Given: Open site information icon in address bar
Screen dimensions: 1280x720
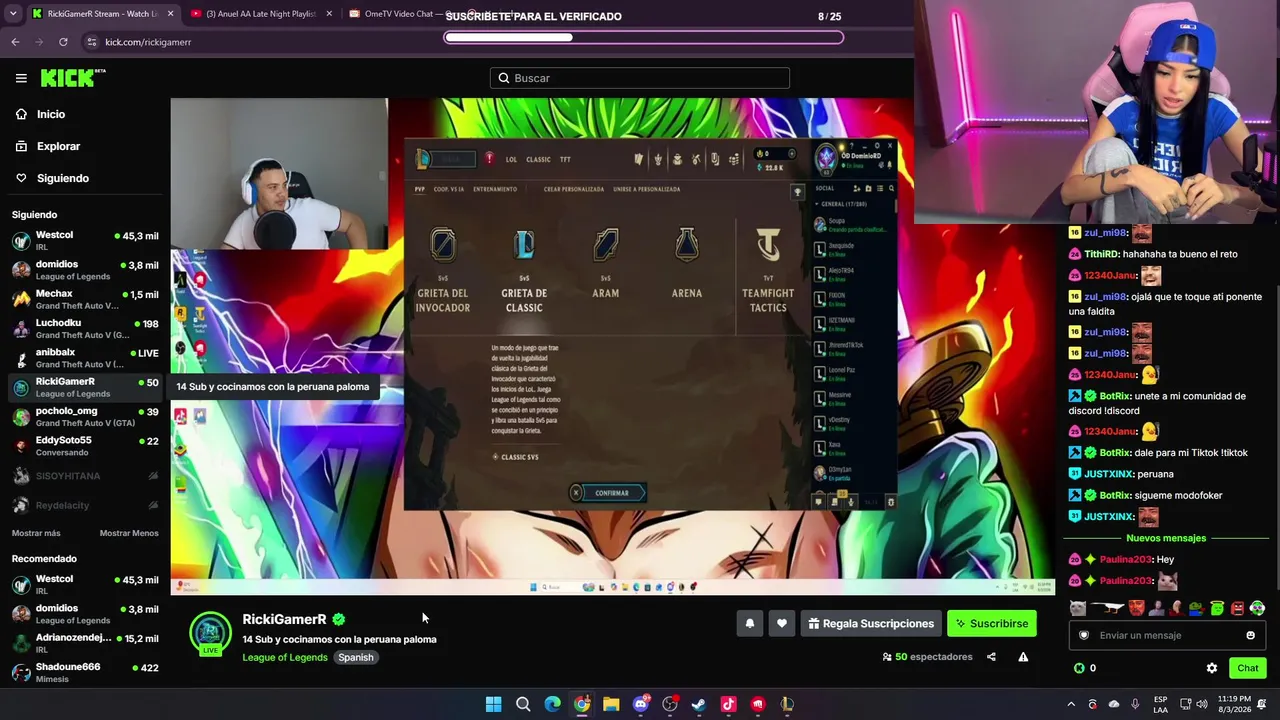Looking at the screenshot, I should 92,42.
